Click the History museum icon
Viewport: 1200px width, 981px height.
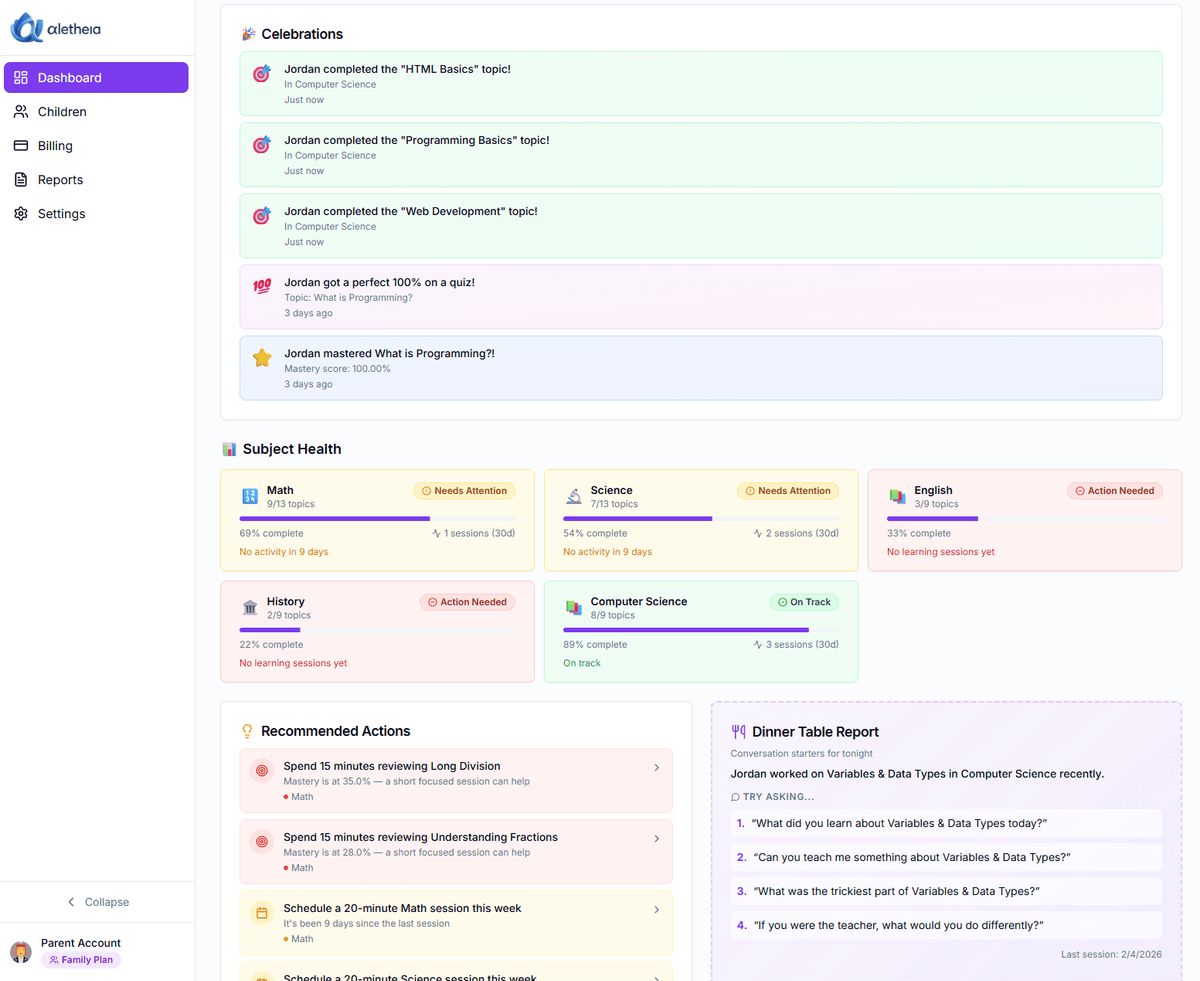tap(249, 607)
